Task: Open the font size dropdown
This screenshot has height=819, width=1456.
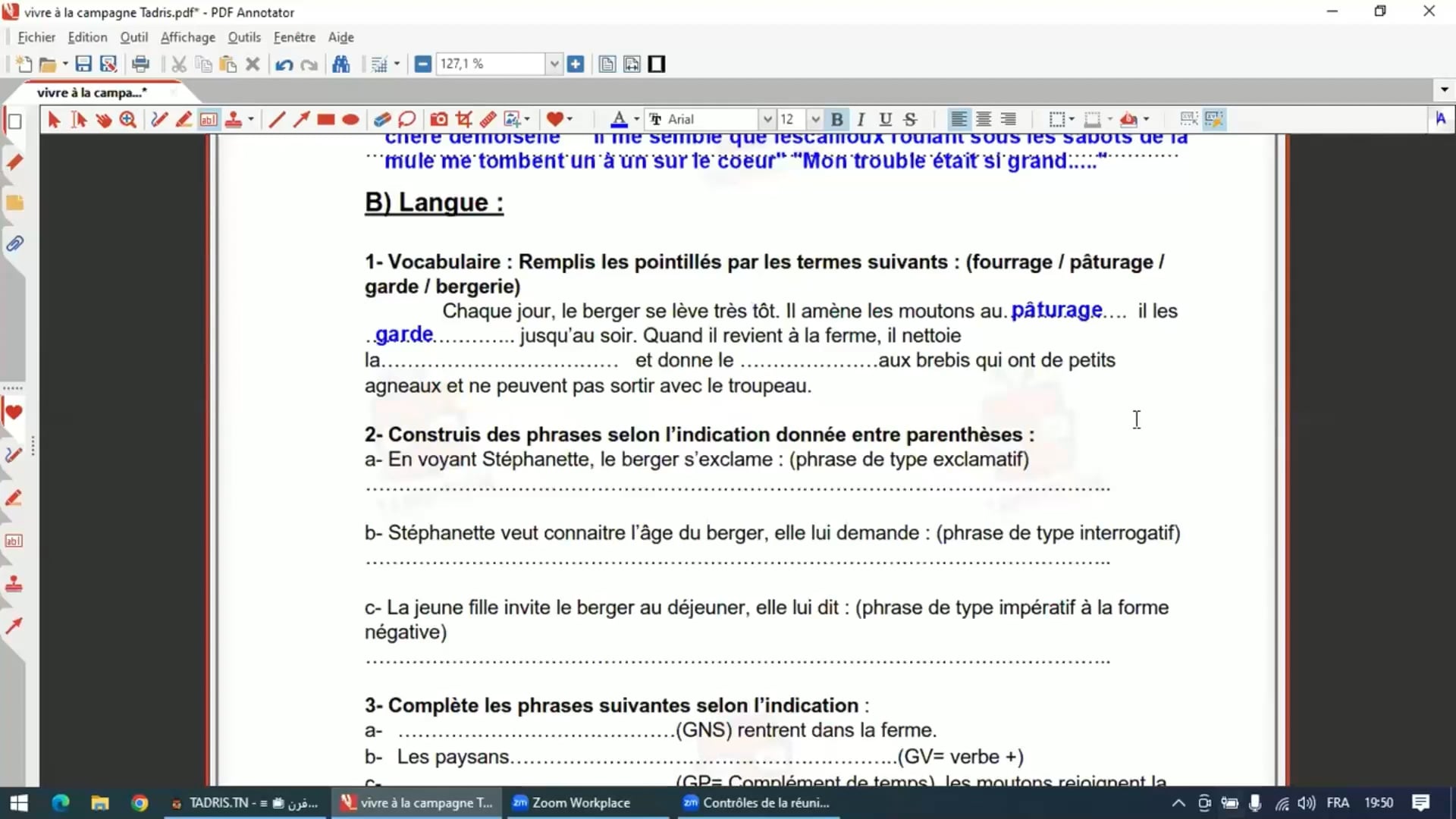Action: (815, 119)
